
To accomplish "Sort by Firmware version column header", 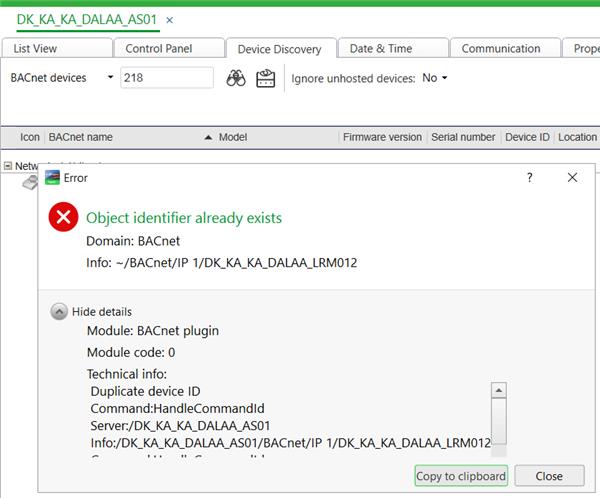I will pos(382,137).
